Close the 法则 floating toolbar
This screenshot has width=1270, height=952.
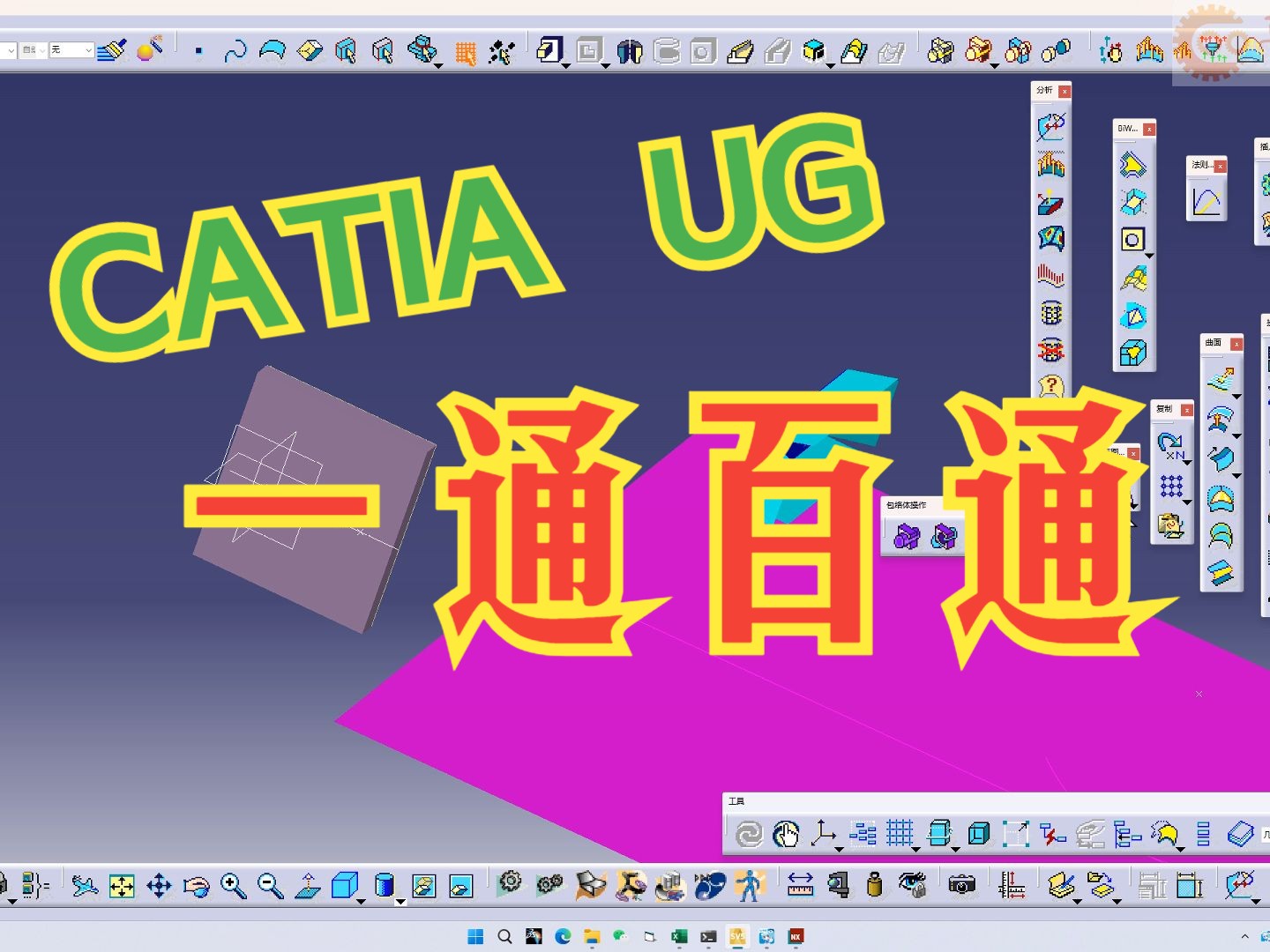point(1220,166)
